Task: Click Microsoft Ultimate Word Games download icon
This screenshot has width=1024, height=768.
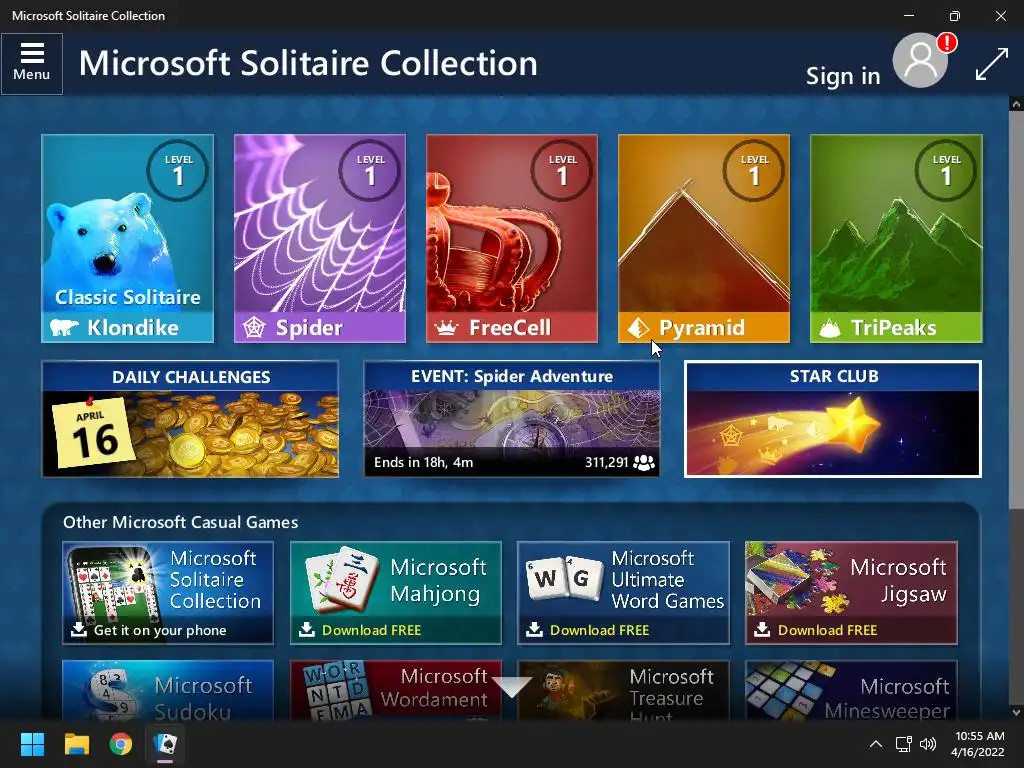Action: tap(534, 630)
